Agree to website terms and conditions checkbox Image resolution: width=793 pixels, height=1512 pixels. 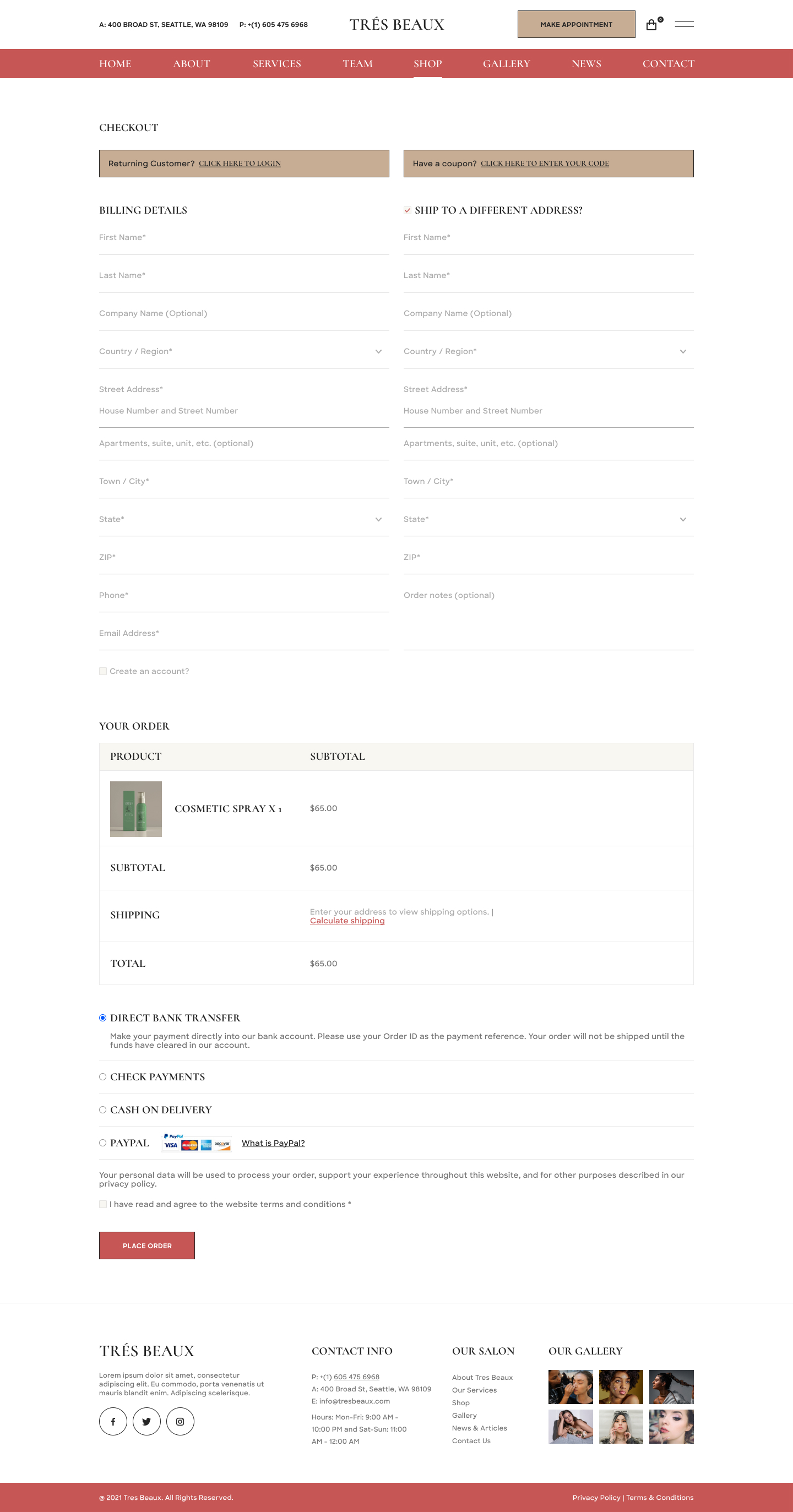coord(103,1204)
